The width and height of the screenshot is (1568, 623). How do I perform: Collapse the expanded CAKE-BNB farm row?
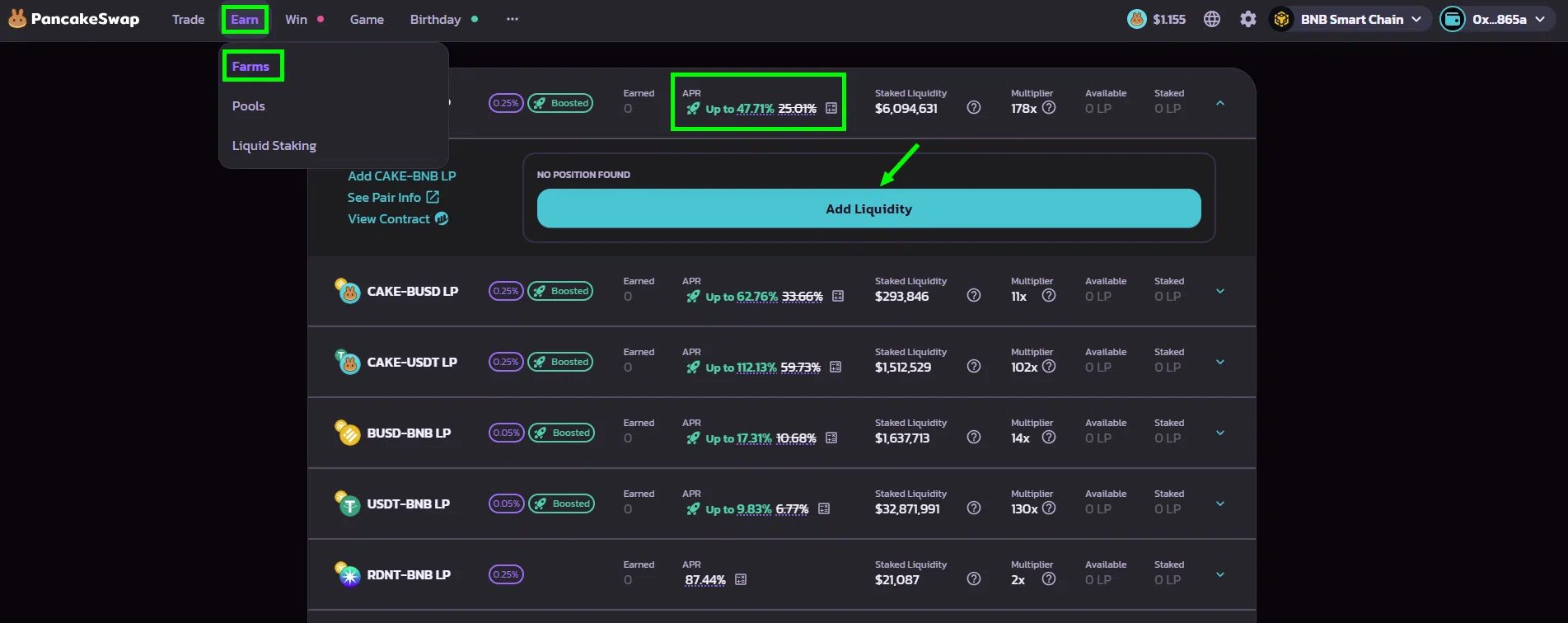tap(1220, 103)
